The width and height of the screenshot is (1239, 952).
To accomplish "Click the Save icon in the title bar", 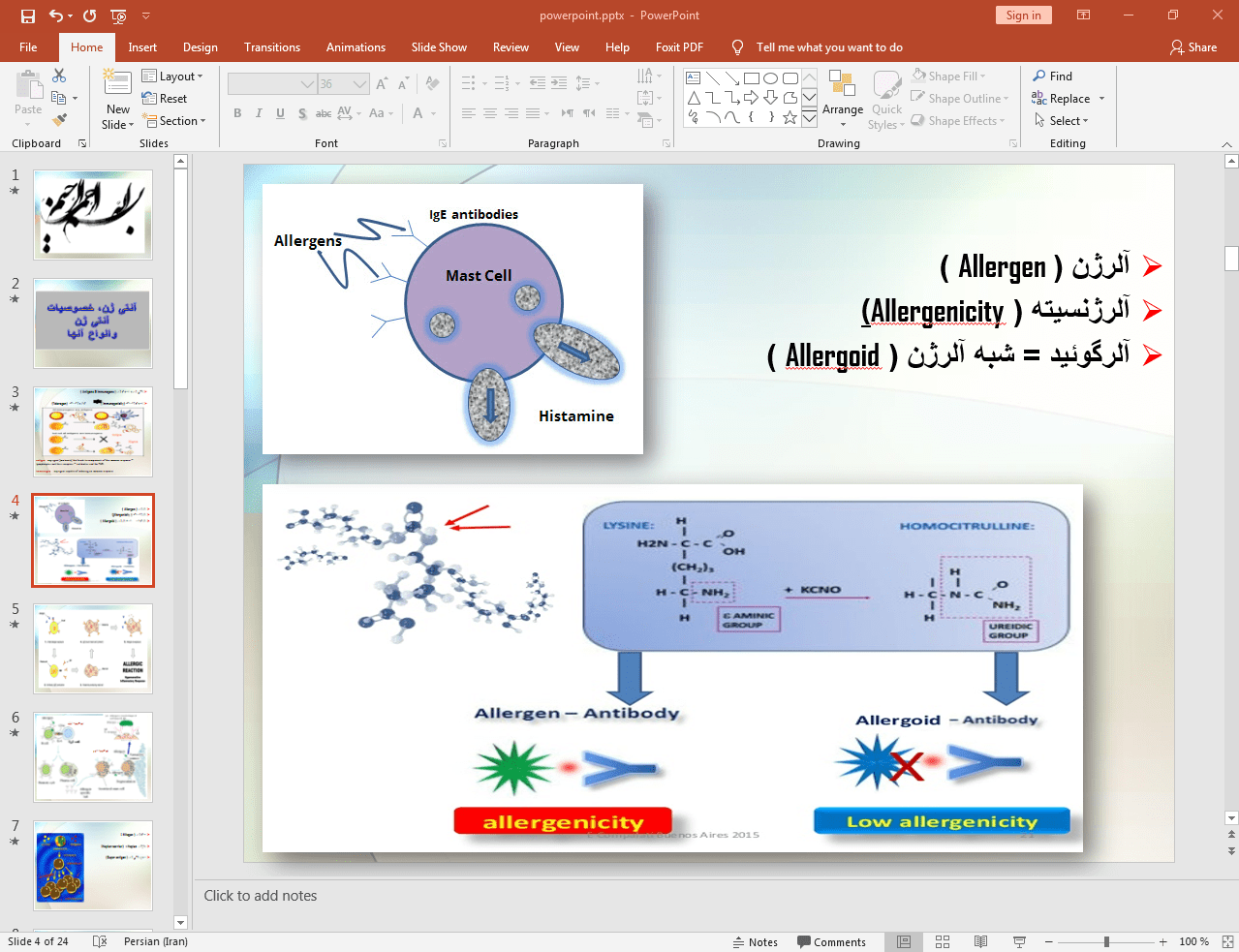I will pyautogui.click(x=27, y=15).
